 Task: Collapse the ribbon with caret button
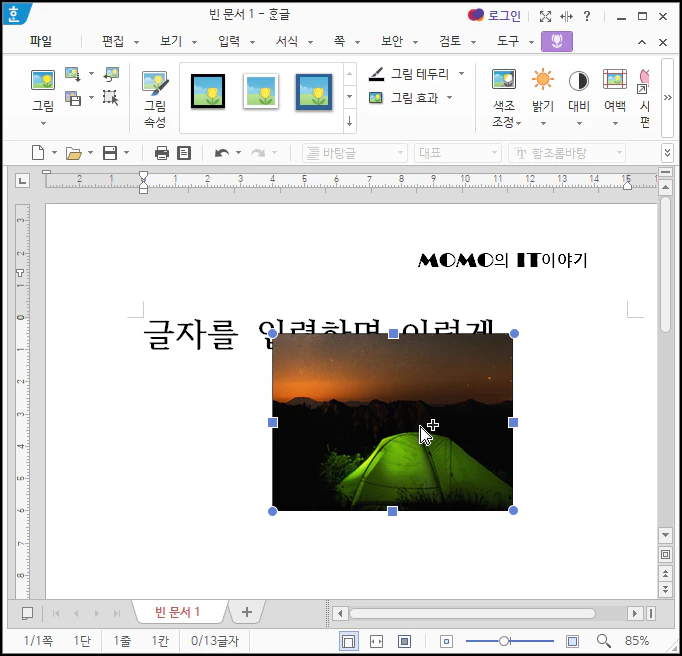[642, 42]
